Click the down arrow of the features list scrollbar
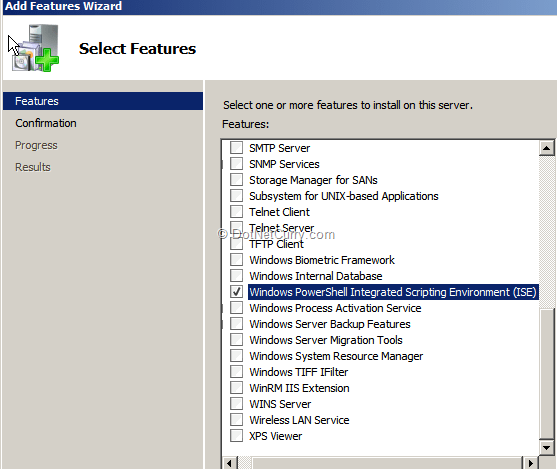 [x=547, y=447]
